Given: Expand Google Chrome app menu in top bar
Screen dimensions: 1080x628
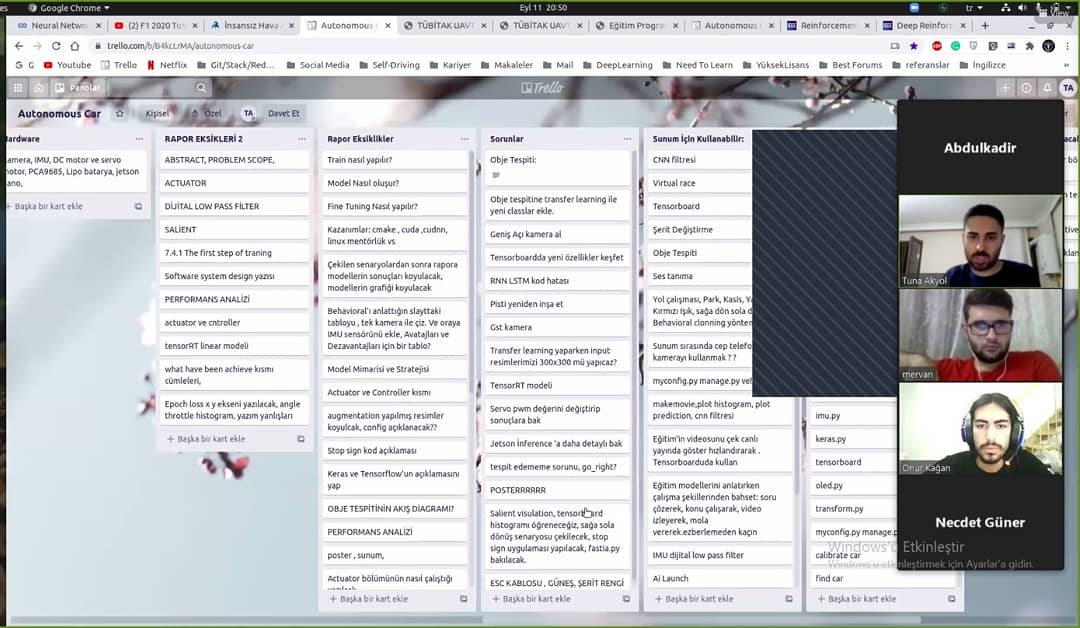Looking at the screenshot, I should 69,8.
